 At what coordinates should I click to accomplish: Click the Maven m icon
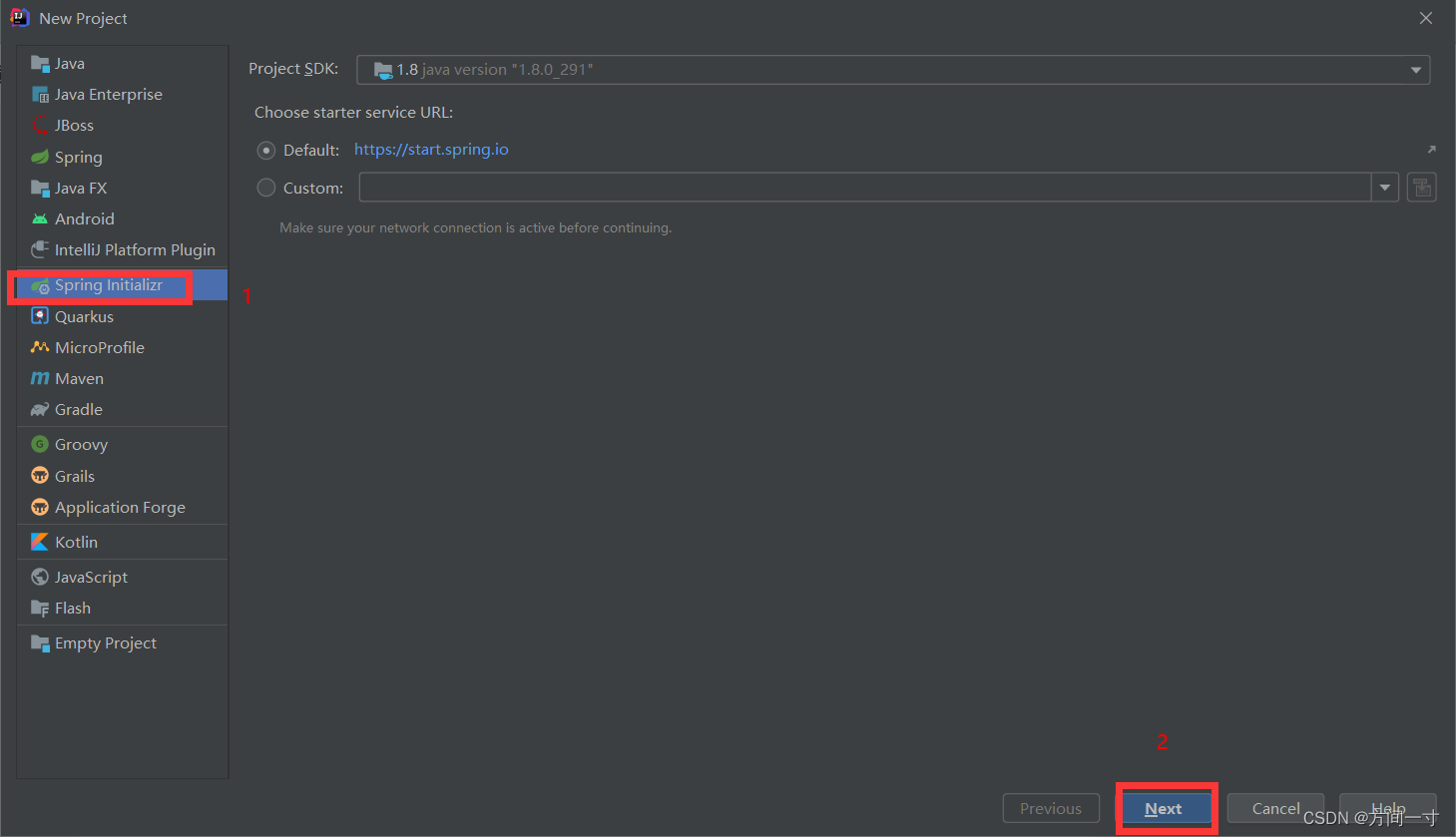40,379
